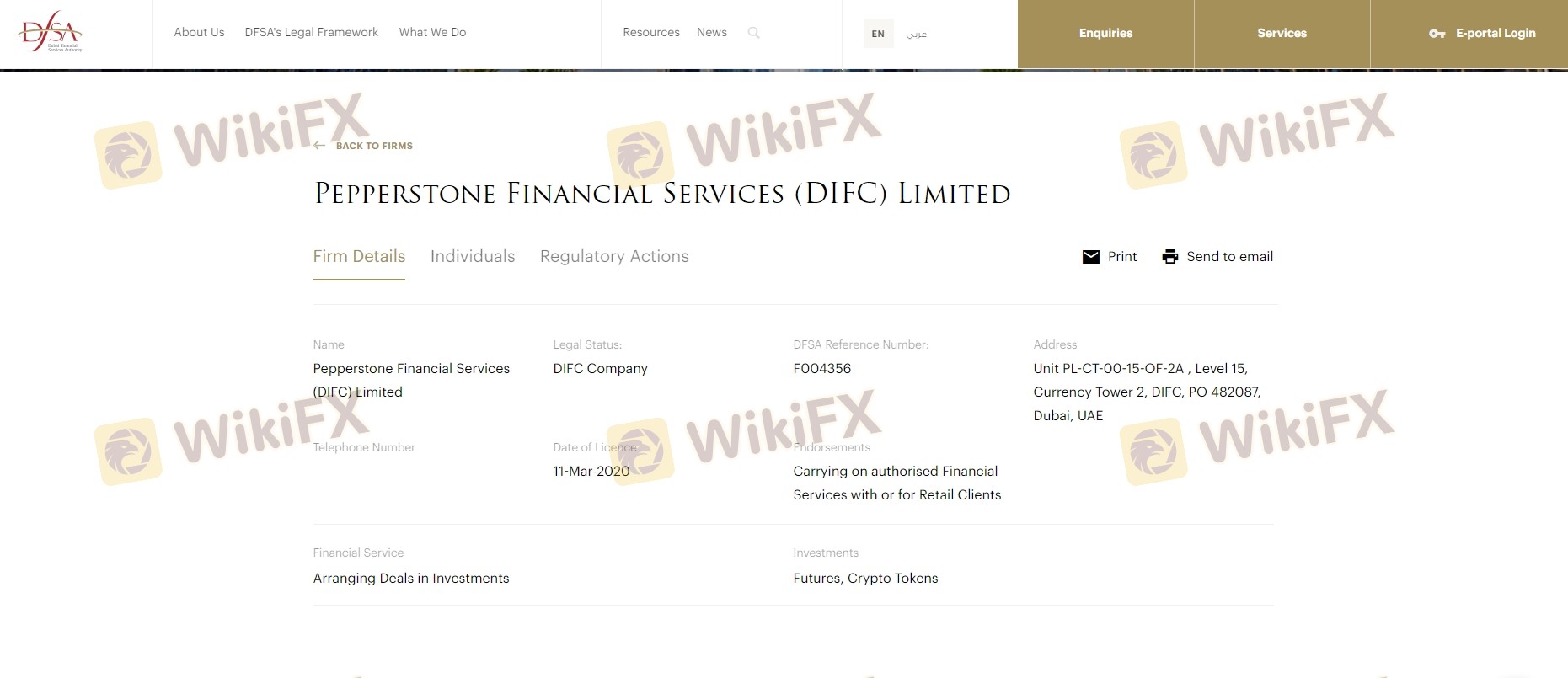The image size is (1568, 678).
Task: Go back via BACK TO FIRMS link
Action: pos(374,146)
